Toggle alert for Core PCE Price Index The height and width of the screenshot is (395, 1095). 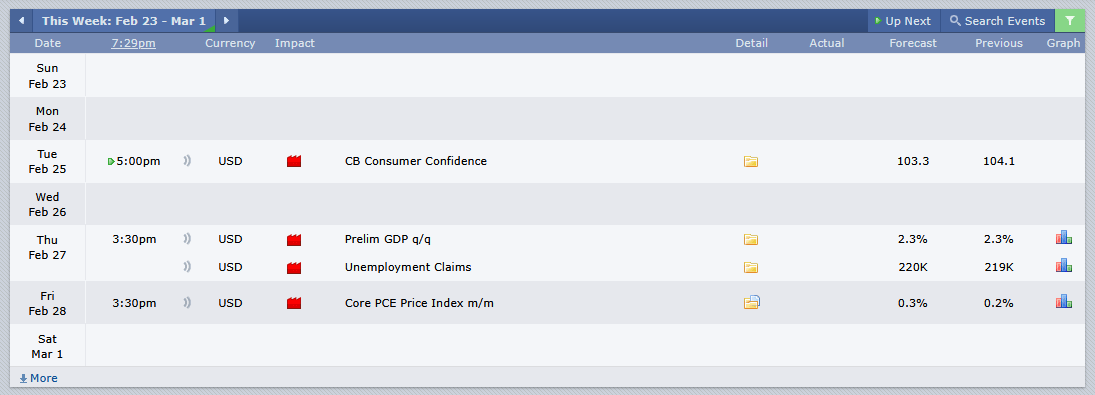pos(186,303)
